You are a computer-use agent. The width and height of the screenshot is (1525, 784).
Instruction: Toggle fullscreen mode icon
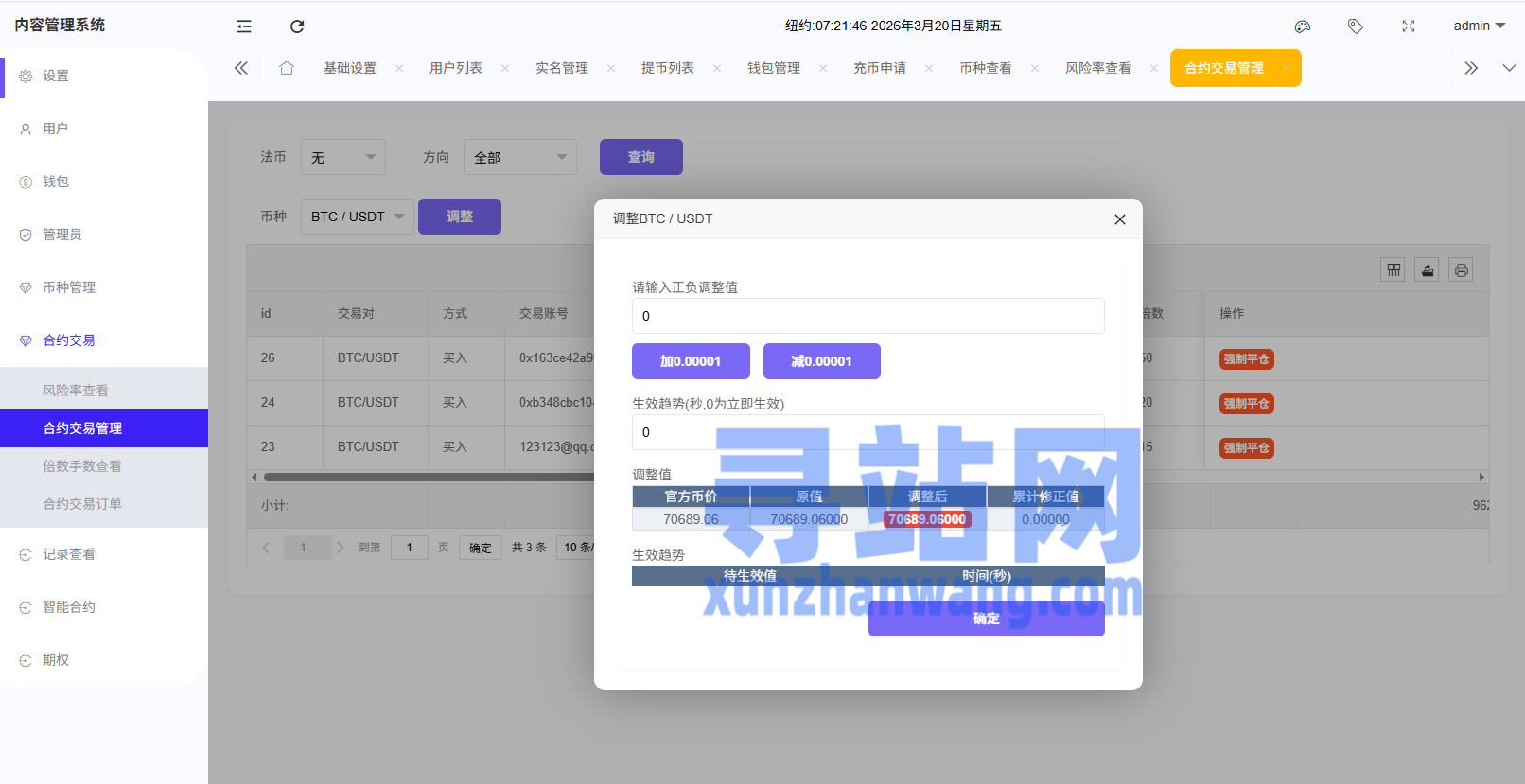(1409, 26)
